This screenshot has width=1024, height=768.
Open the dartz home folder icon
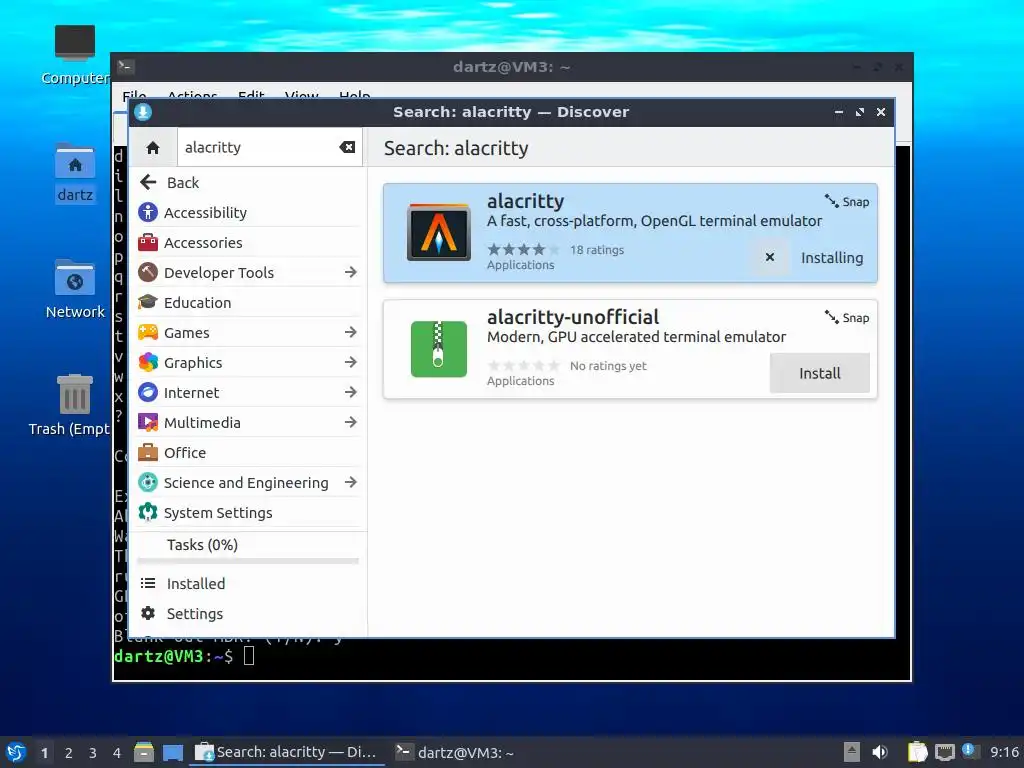74,172
